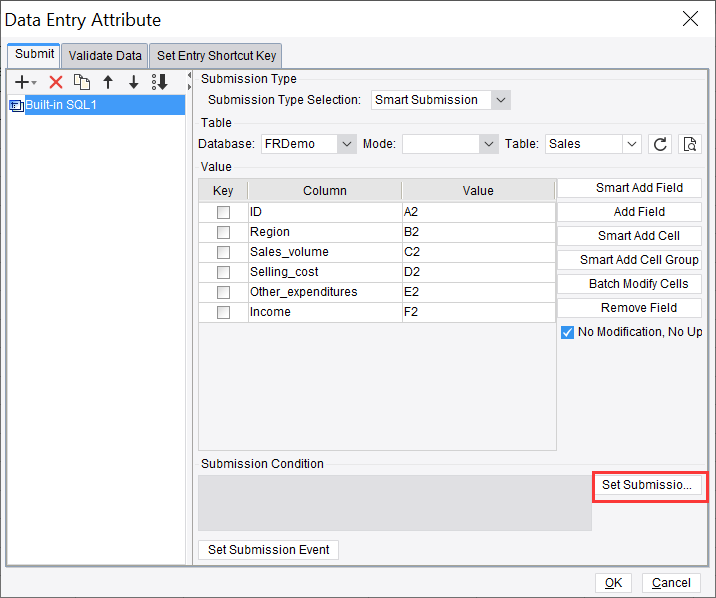The height and width of the screenshot is (598, 716).
Task: Check the Key box for Income
Action: [x=223, y=312]
